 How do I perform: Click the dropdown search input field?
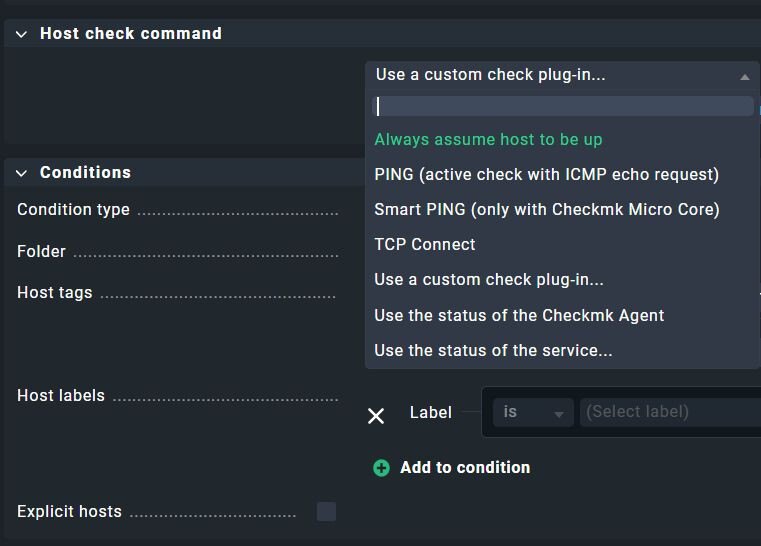(x=563, y=107)
